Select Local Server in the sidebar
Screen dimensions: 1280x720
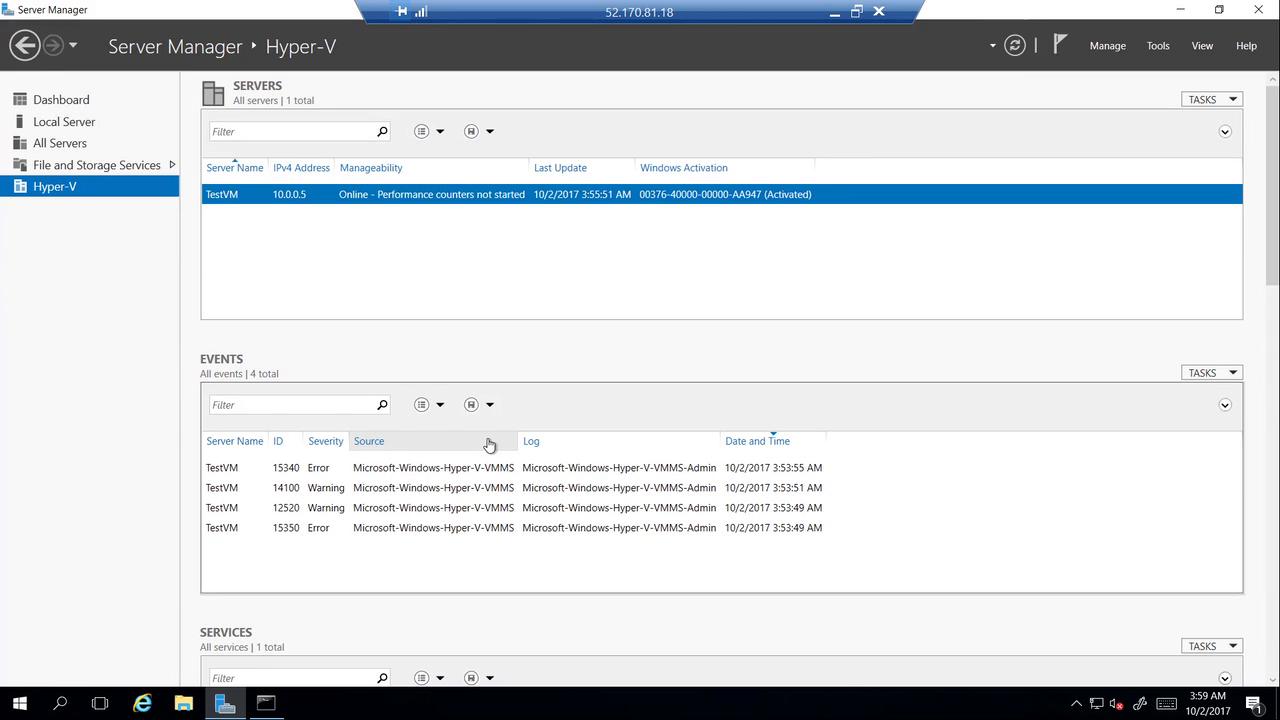coord(64,122)
